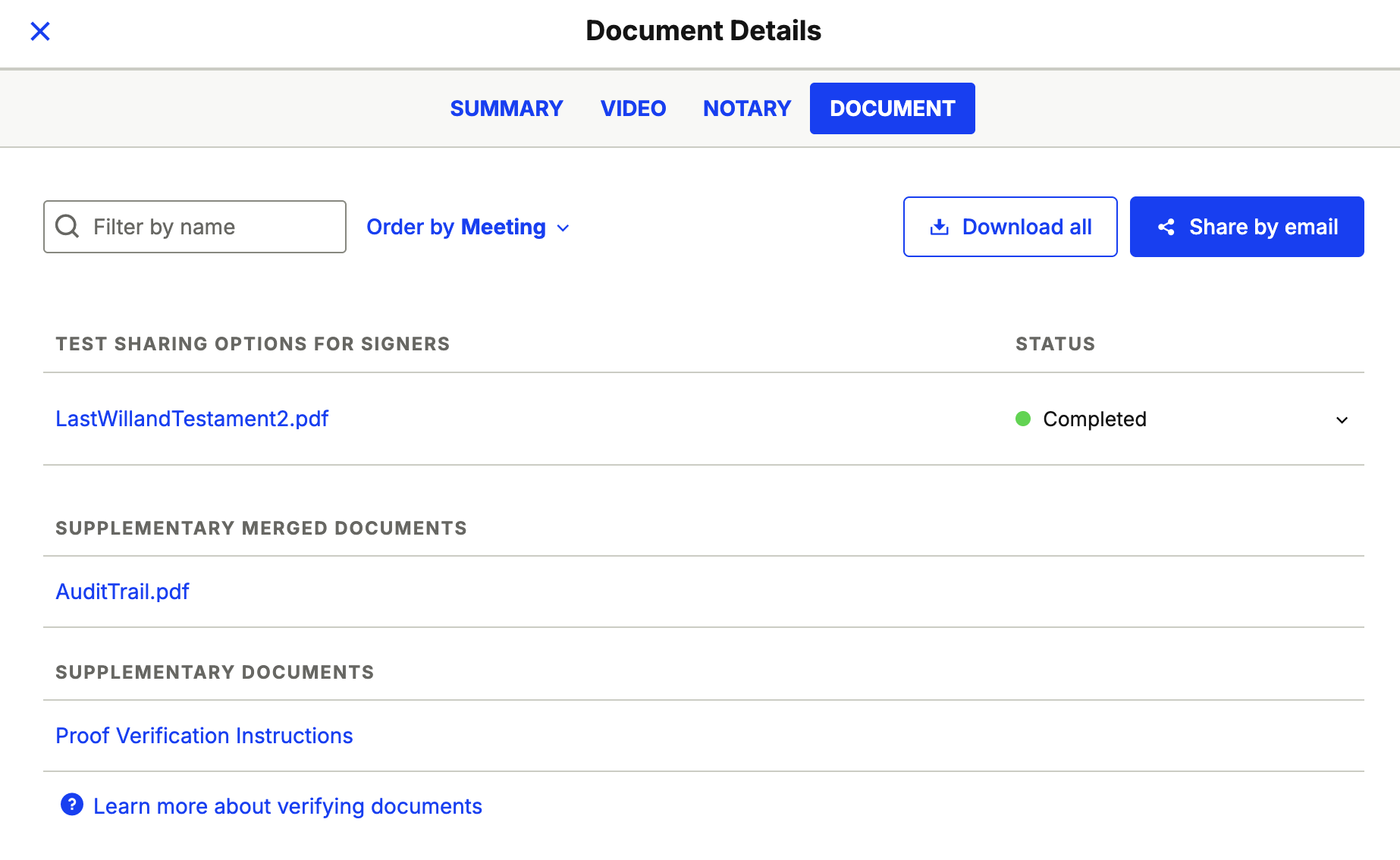Click the magnifier icon in filter box

point(67,226)
